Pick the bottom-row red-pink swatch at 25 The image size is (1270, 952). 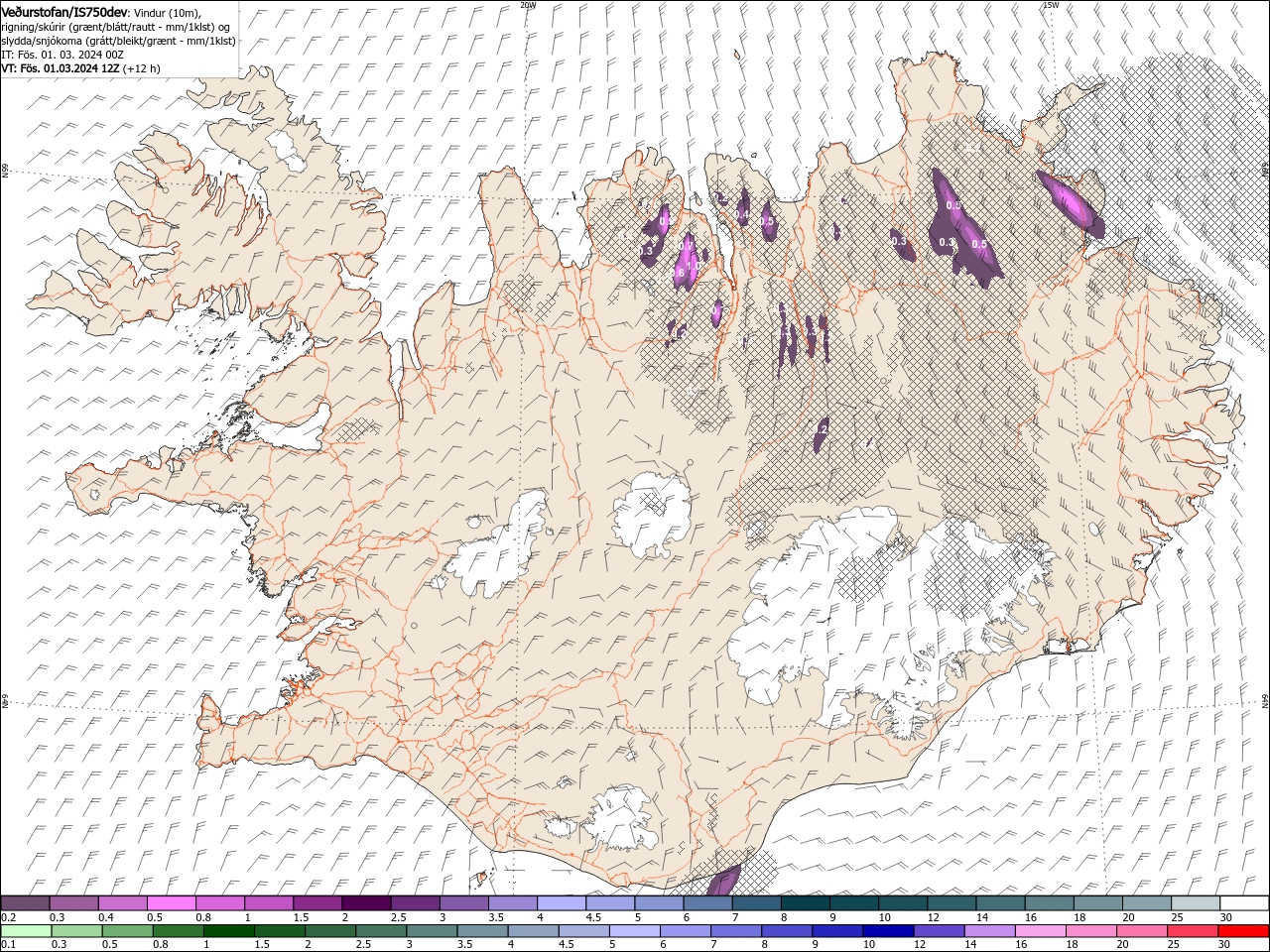point(1193,931)
